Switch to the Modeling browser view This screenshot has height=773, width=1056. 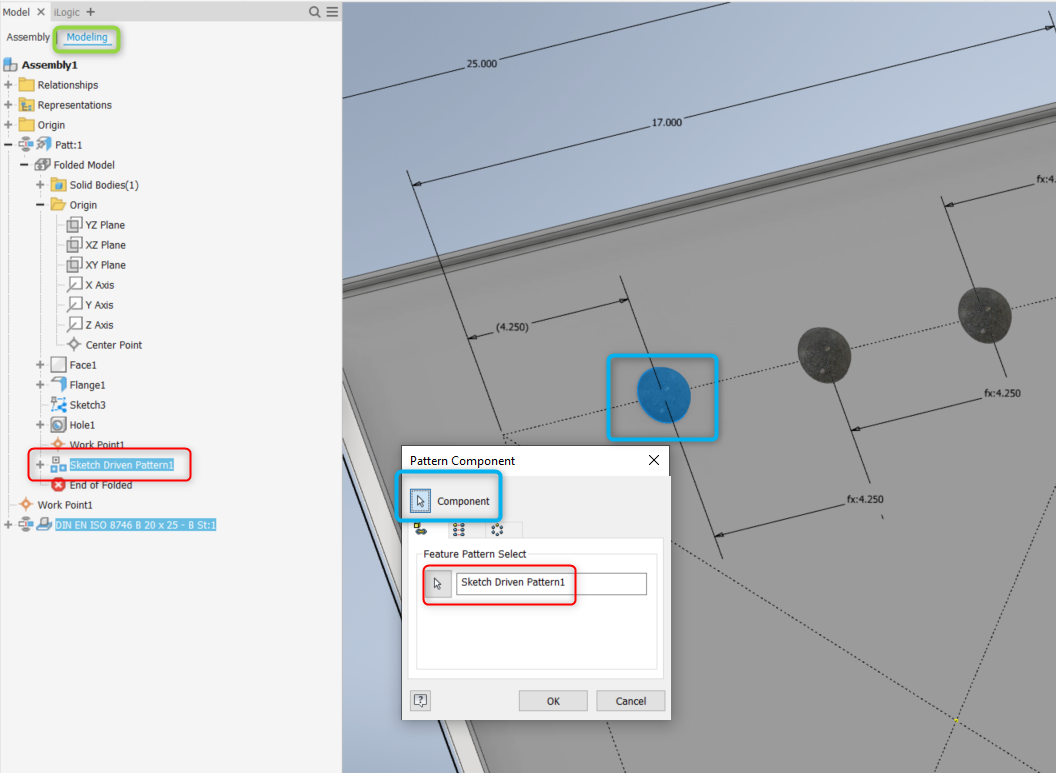[x=87, y=38]
